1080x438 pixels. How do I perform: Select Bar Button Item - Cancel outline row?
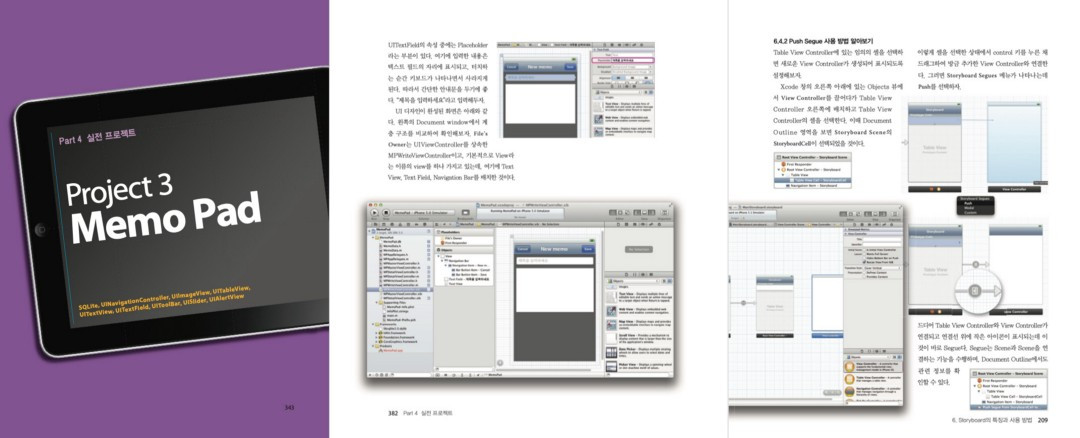pyautogui.click(x=470, y=270)
